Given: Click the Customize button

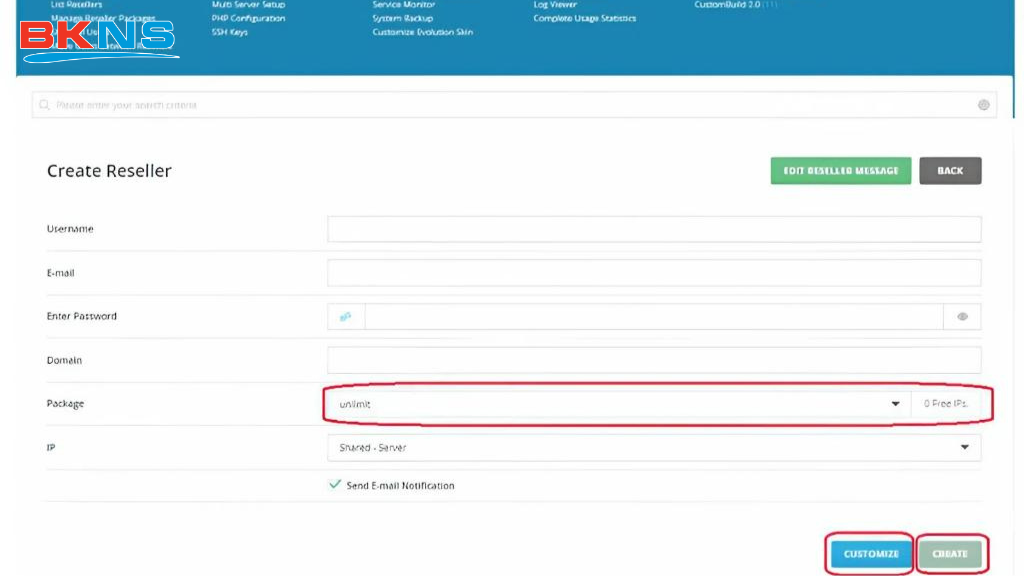Looking at the screenshot, I should click(870, 553).
